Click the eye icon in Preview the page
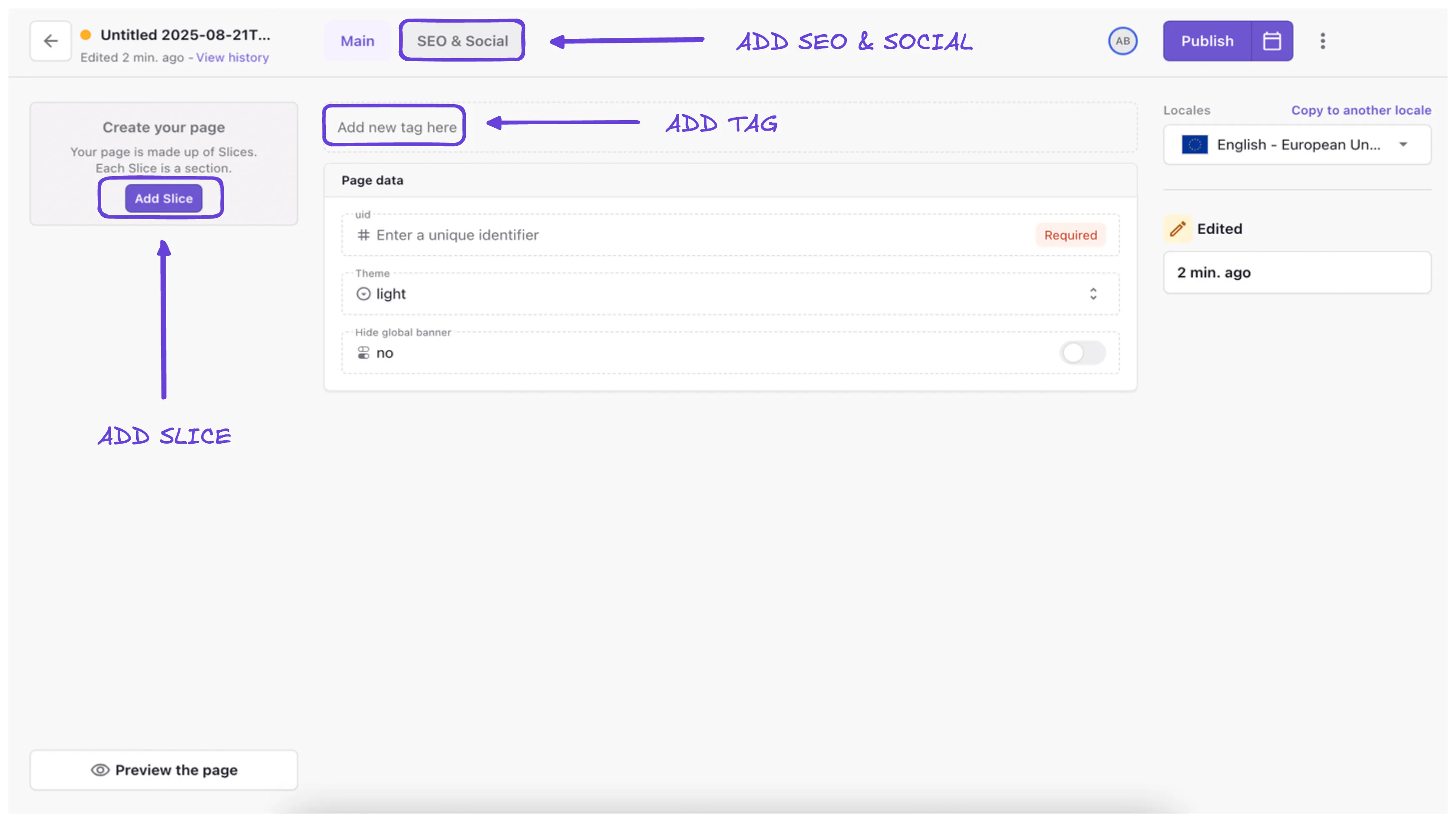This screenshot has height=822, width=1456. (x=100, y=770)
